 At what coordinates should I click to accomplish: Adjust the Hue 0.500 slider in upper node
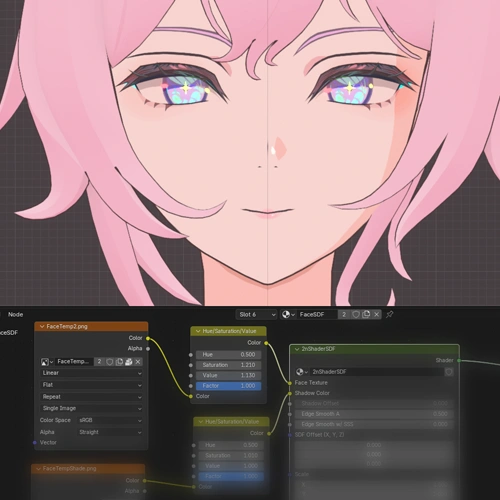pos(228,355)
